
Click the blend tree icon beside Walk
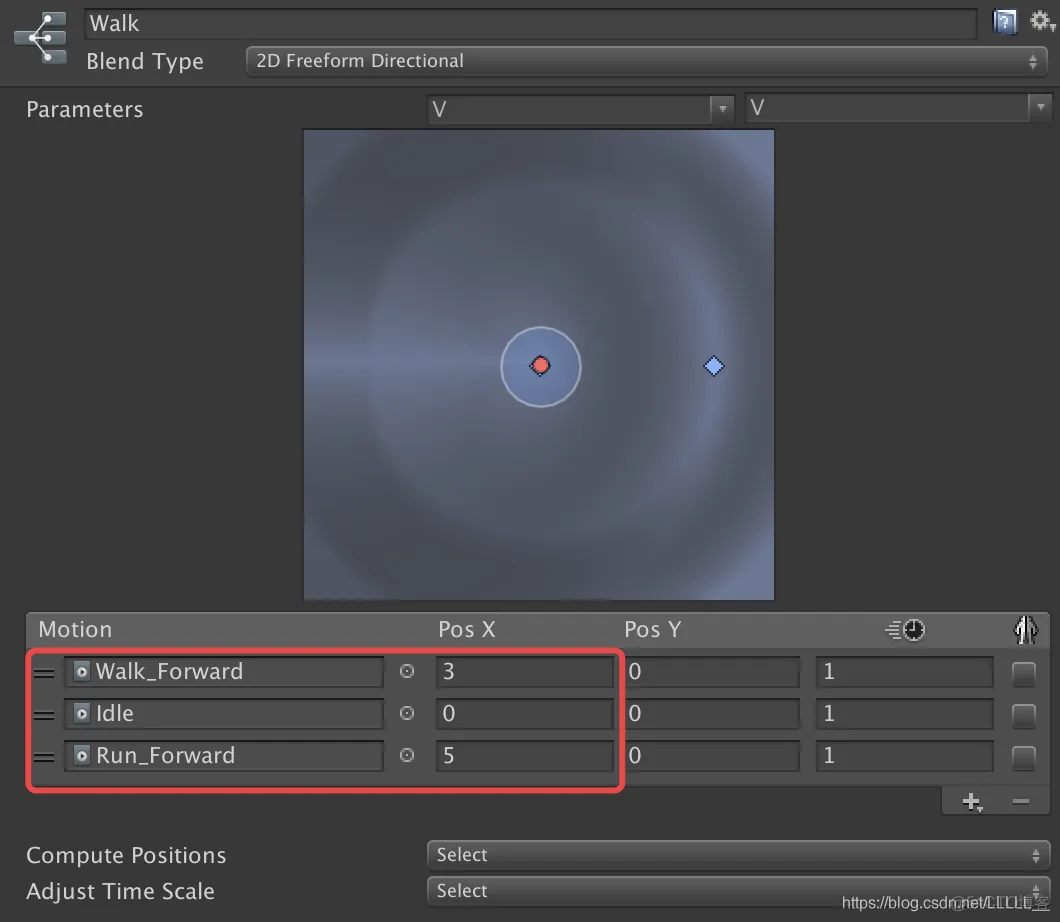pyautogui.click(x=42, y=38)
